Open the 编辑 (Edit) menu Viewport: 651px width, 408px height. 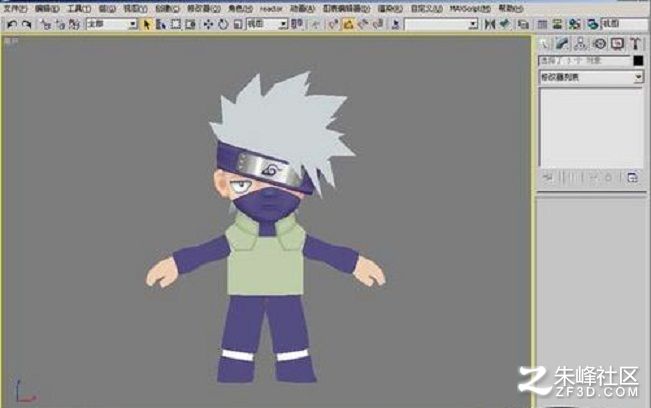click(47, 8)
